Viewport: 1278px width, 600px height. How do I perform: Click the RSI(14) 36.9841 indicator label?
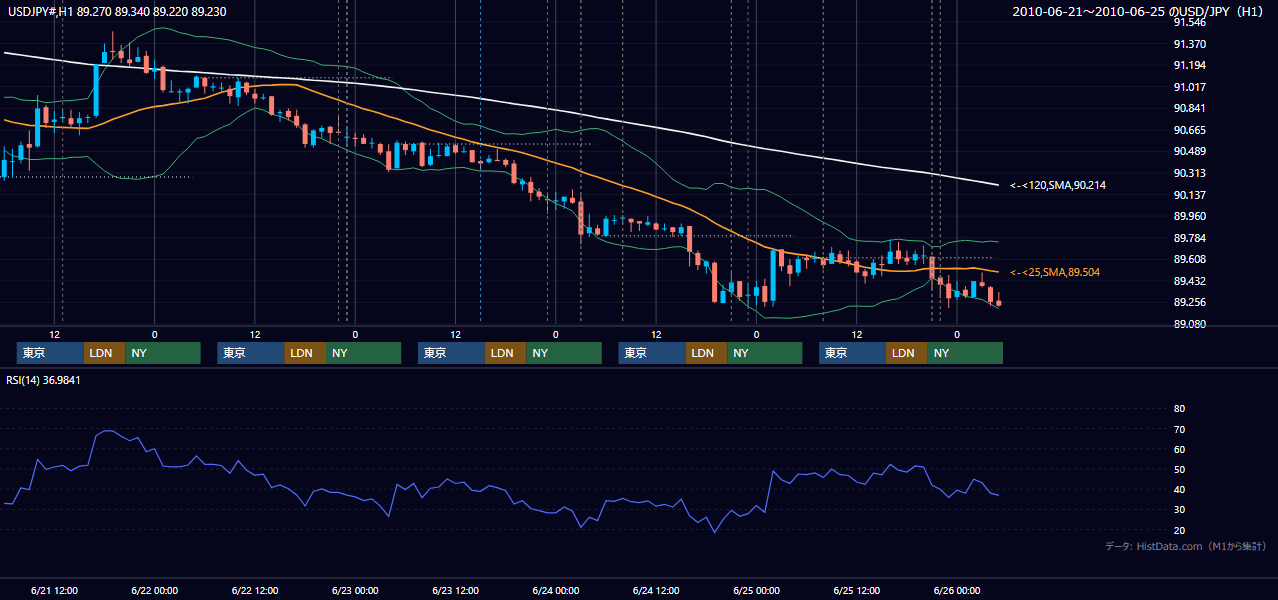[x=43, y=380]
